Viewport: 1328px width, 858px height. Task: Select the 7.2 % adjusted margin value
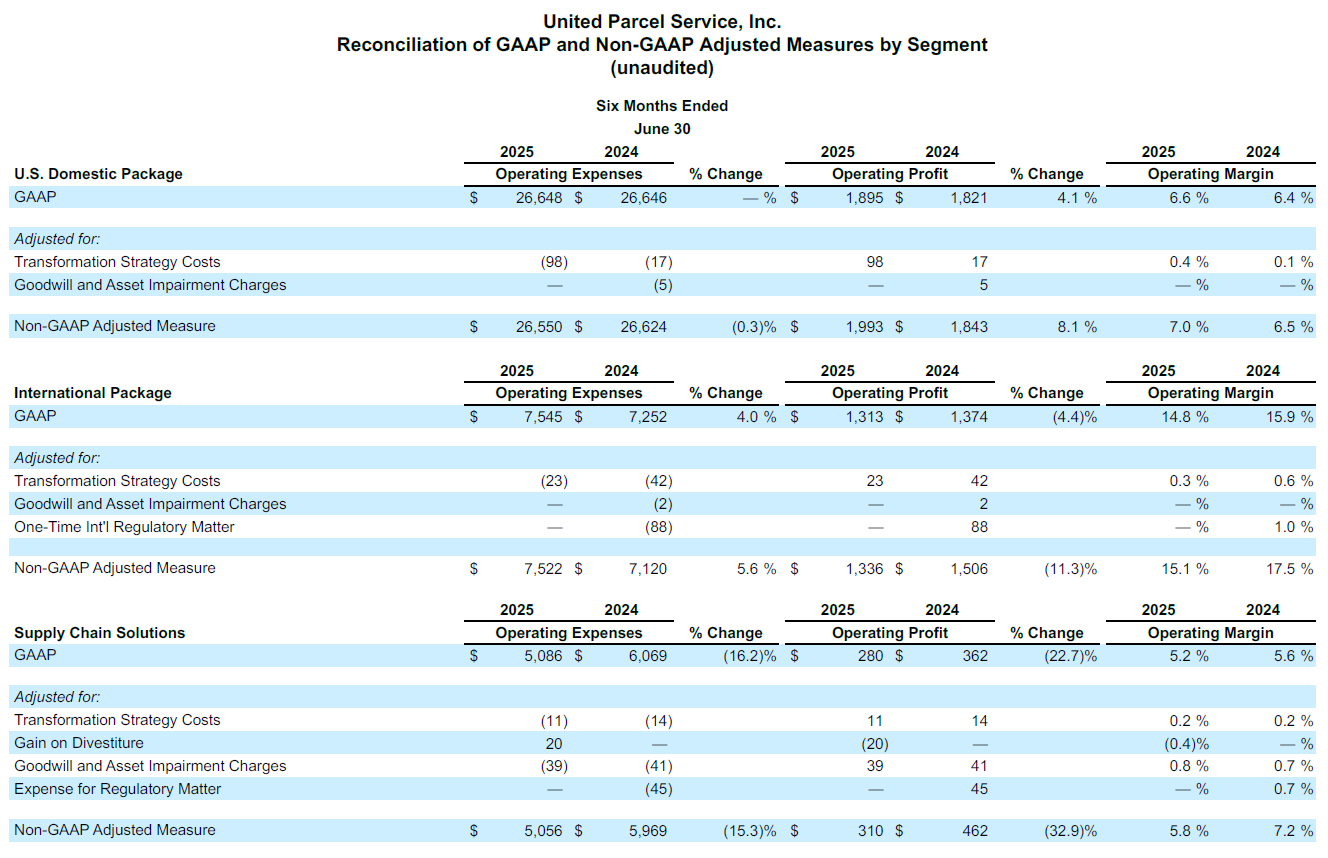[x=1293, y=830]
